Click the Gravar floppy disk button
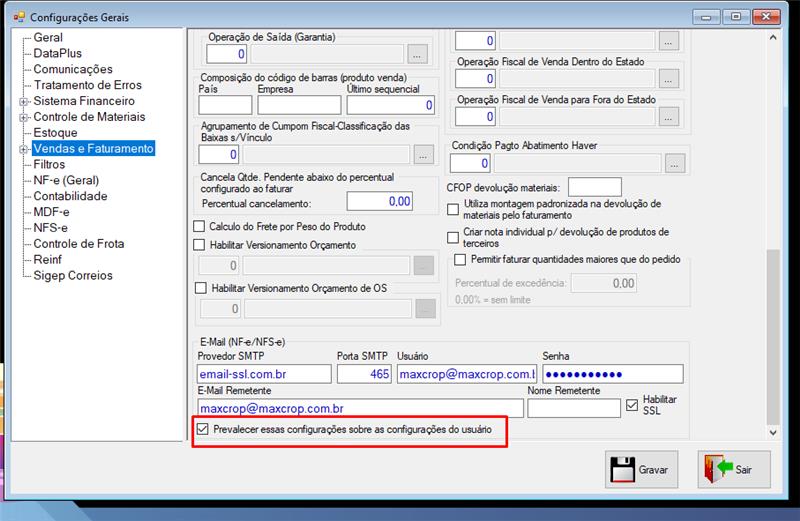Viewport: 800px width, 521px height. point(641,469)
